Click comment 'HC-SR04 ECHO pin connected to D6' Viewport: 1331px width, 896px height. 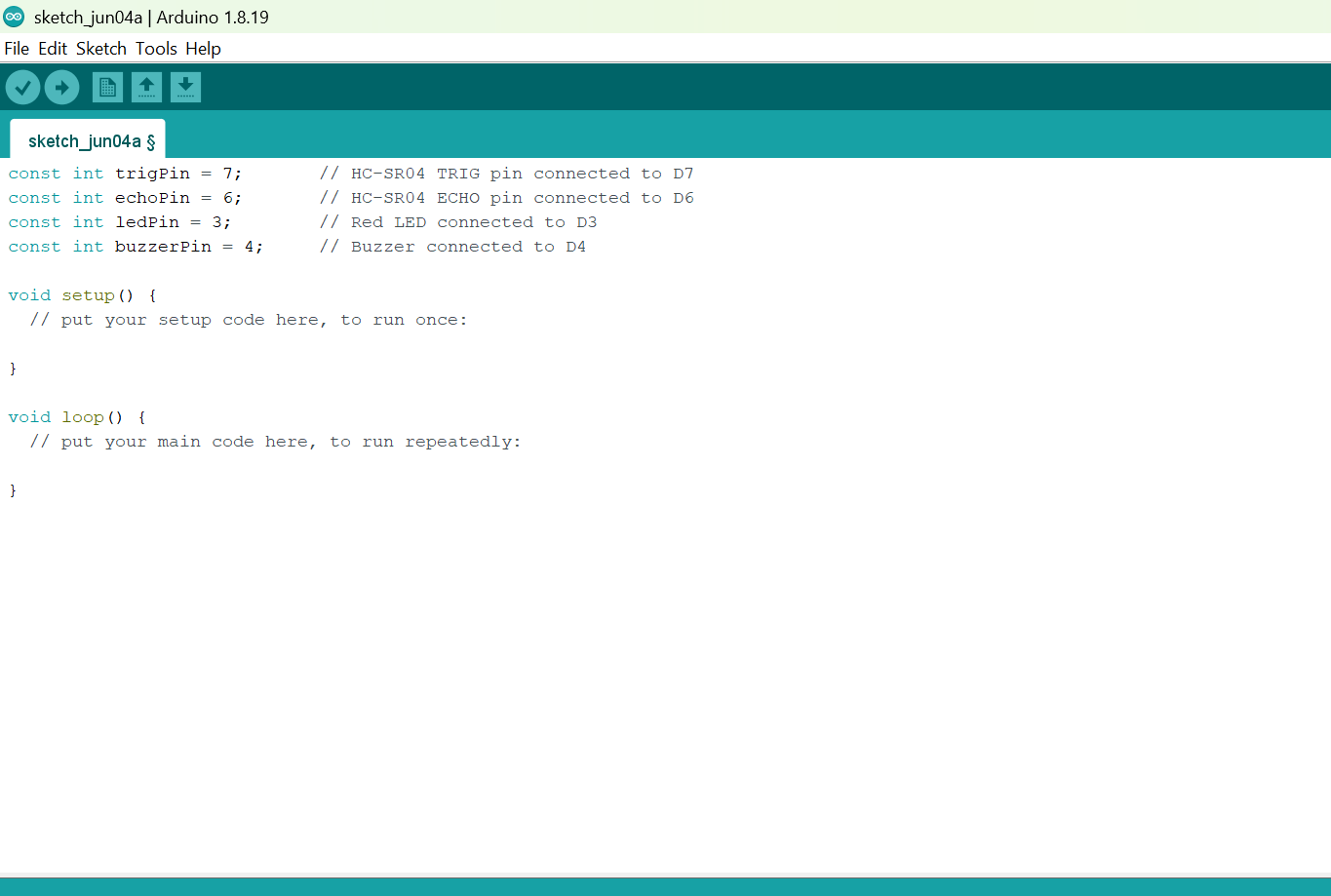[507, 198]
